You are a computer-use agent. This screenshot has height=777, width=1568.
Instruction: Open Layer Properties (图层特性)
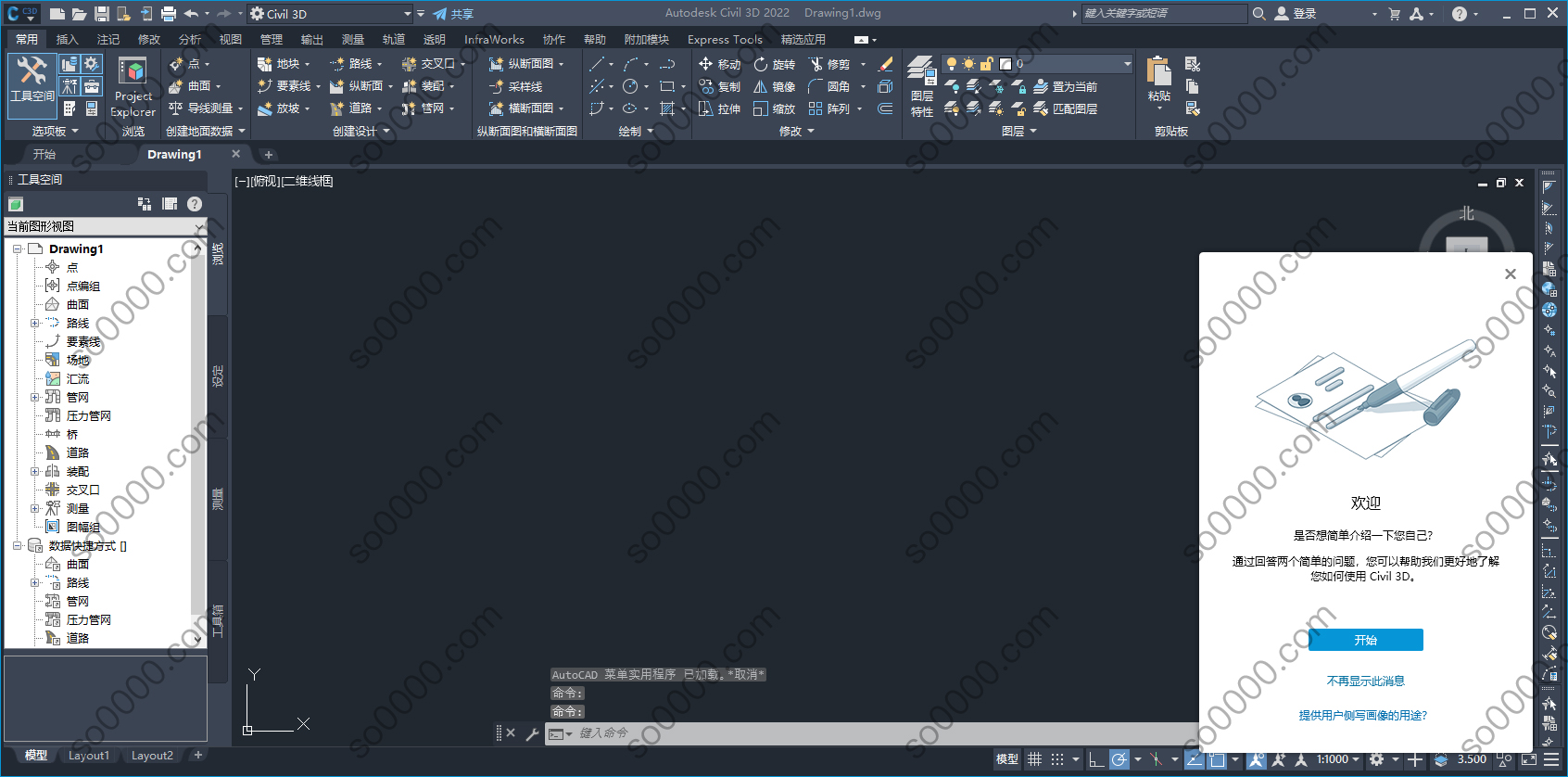tap(921, 86)
